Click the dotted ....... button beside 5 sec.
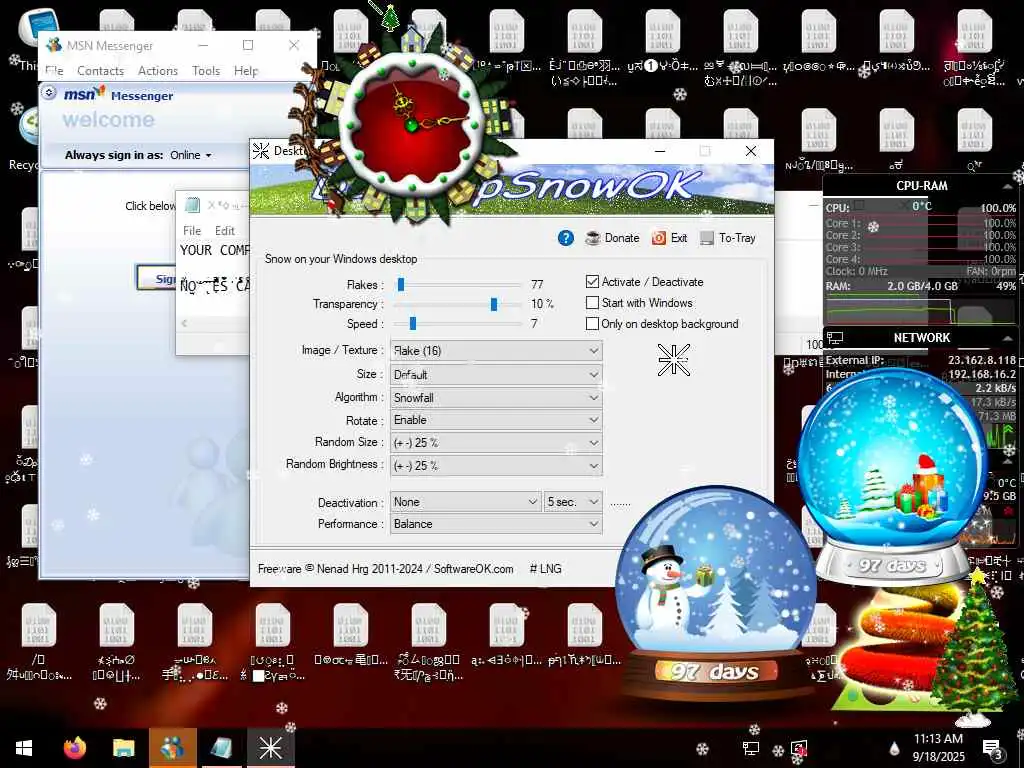 click(x=620, y=504)
